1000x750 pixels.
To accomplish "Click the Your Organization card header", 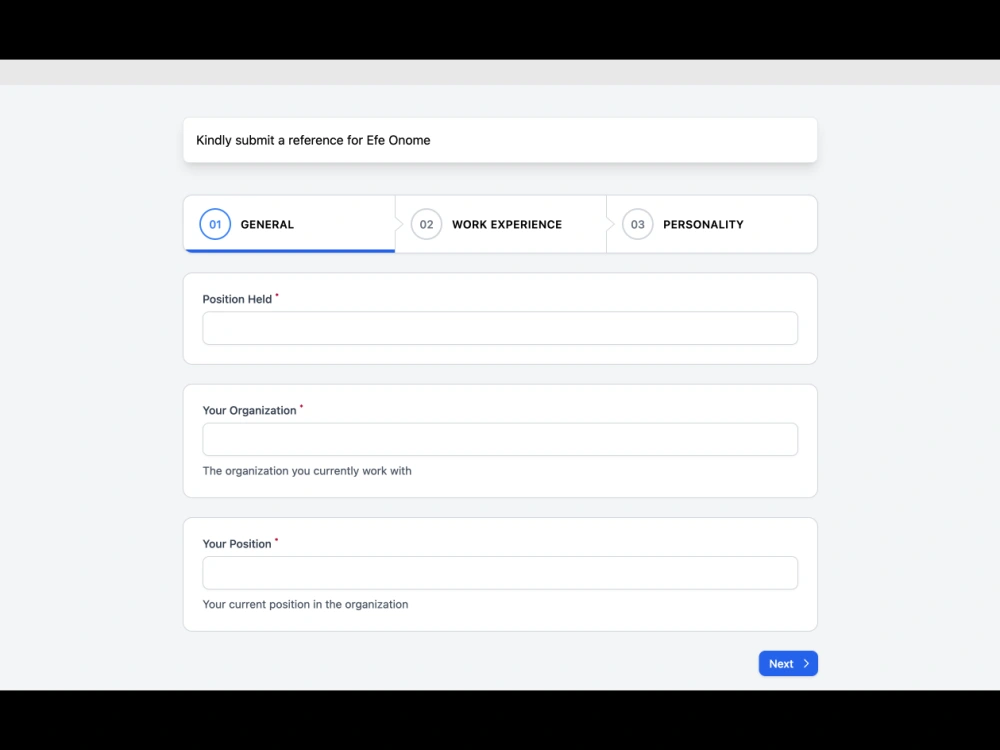I will pyautogui.click(x=249, y=410).
